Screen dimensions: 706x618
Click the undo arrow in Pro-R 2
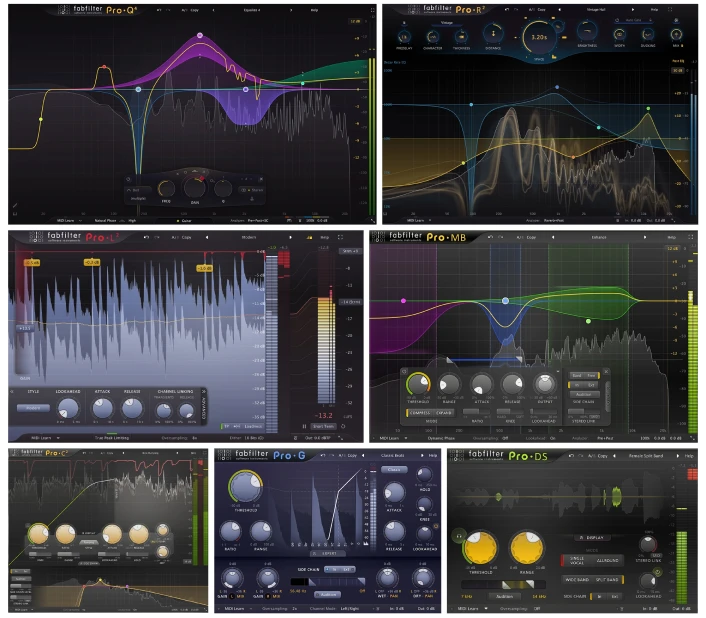click(507, 9)
